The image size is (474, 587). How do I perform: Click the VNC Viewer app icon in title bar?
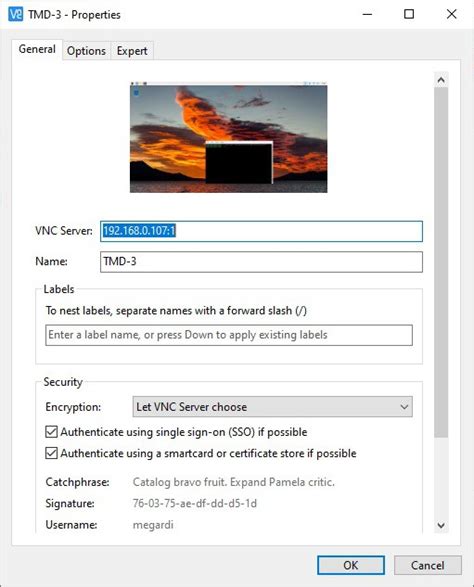[15, 14]
